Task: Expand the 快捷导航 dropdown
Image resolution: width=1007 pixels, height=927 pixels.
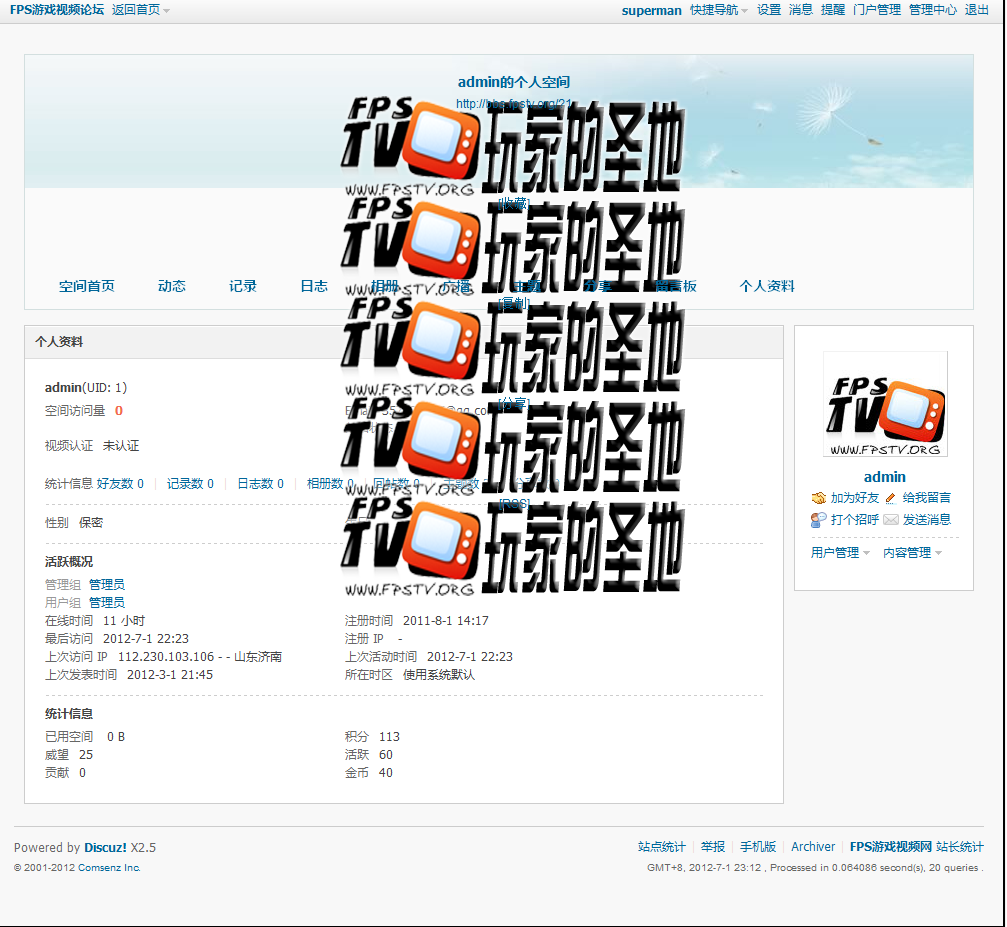Action: (719, 10)
